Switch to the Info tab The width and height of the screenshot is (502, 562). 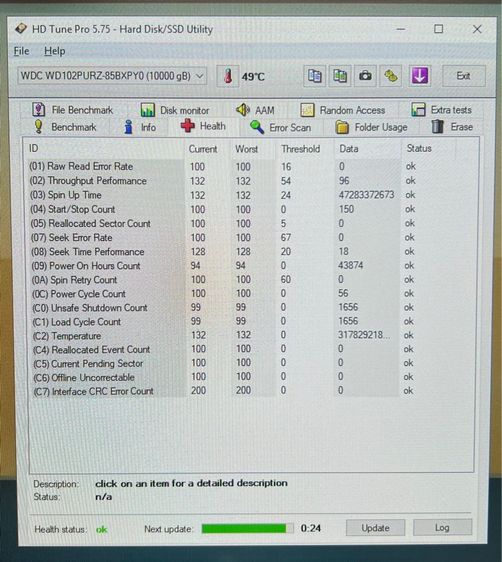pos(140,127)
